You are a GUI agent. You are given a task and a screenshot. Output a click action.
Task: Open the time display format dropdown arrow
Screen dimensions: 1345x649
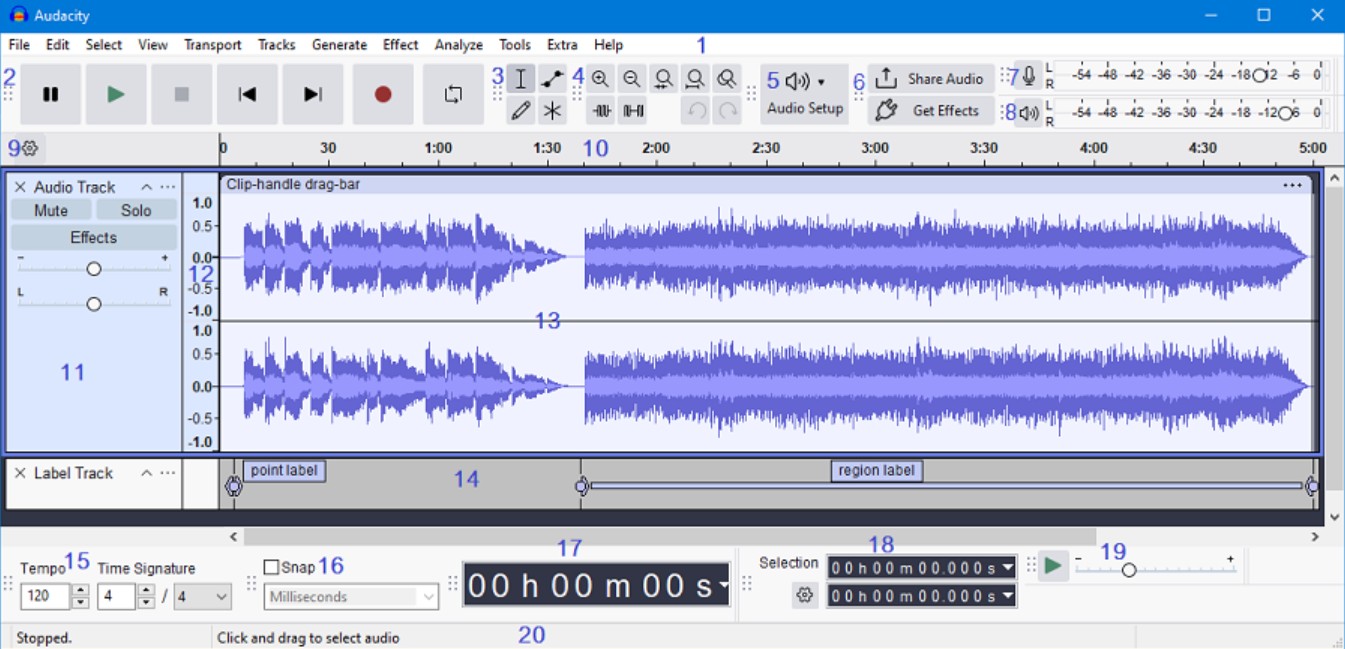click(x=722, y=586)
